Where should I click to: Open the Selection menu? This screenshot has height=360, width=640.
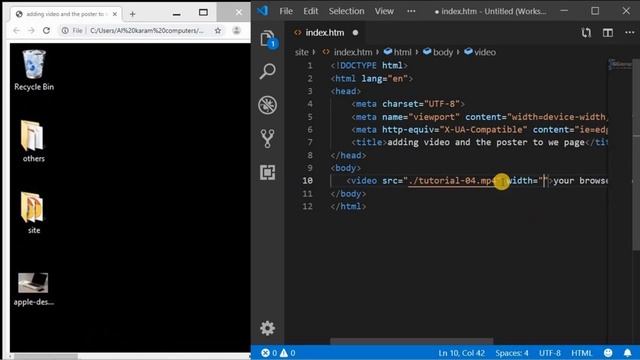click(347, 11)
